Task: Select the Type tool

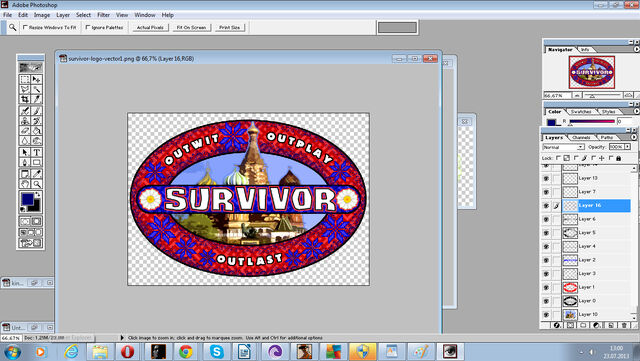Action: point(36,152)
